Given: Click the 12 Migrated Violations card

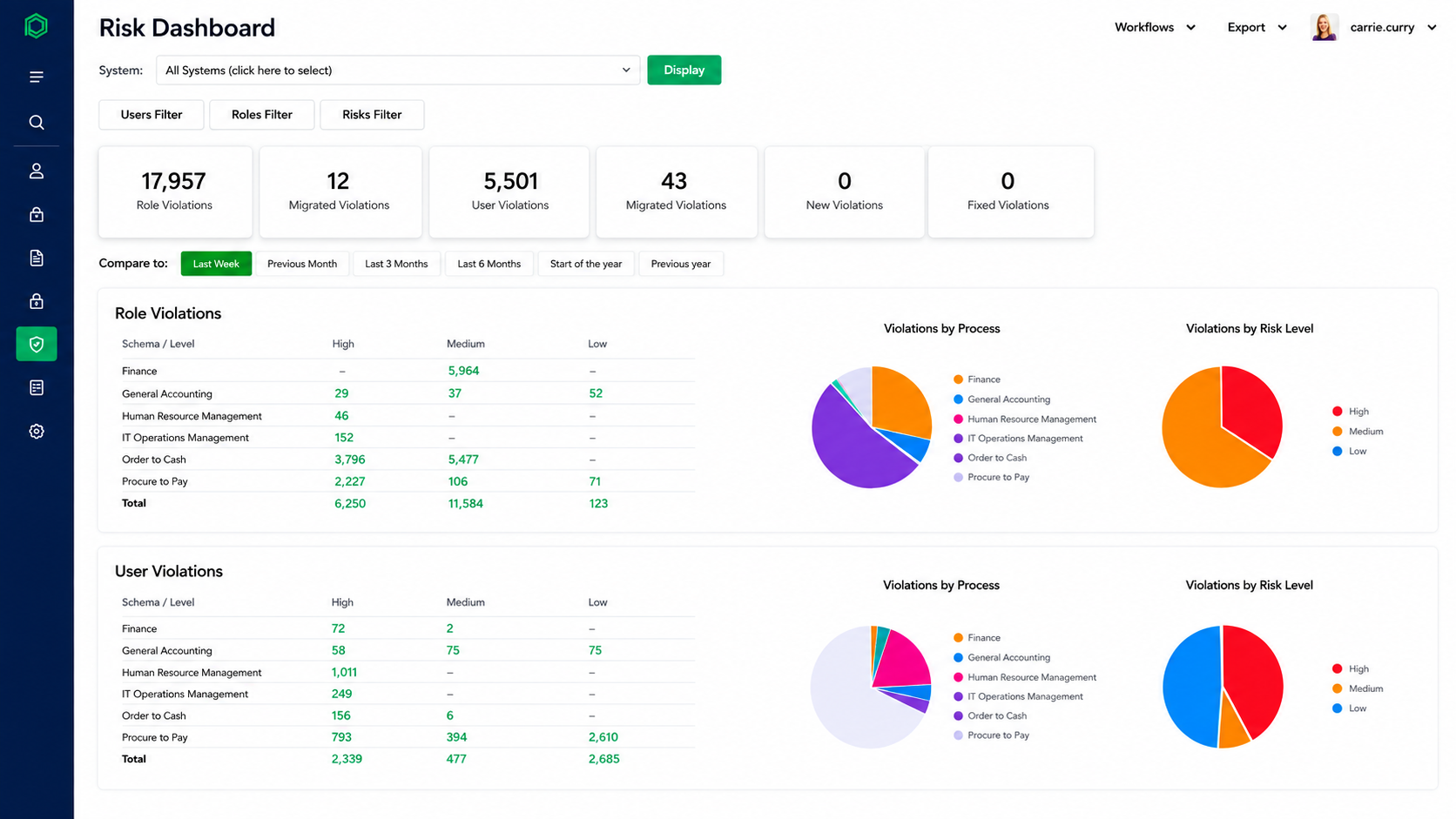Looking at the screenshot, I should click(340, 192).
